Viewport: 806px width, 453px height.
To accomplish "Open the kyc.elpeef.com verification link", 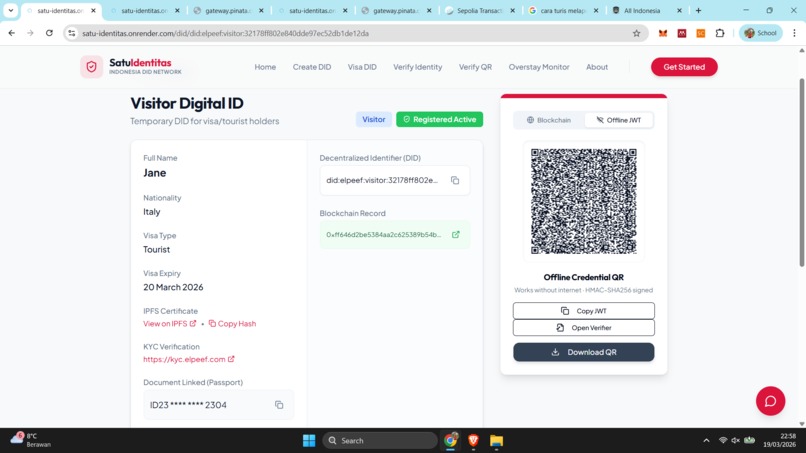I will click(x=189, y=359).
